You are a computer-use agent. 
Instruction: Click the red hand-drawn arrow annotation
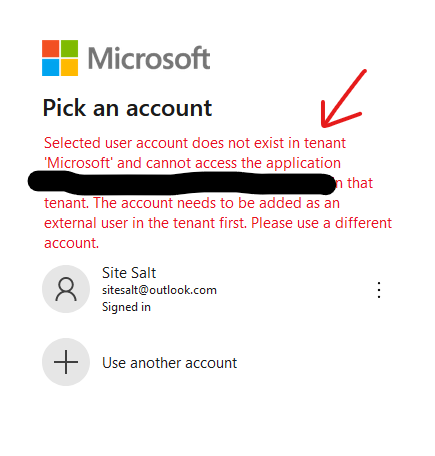(343, 99)
